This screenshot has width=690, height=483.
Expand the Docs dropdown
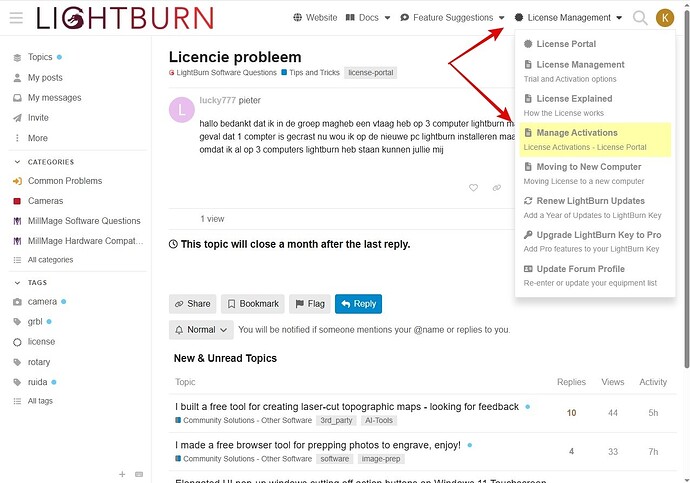pyautogui.click(x=368, y=18)
